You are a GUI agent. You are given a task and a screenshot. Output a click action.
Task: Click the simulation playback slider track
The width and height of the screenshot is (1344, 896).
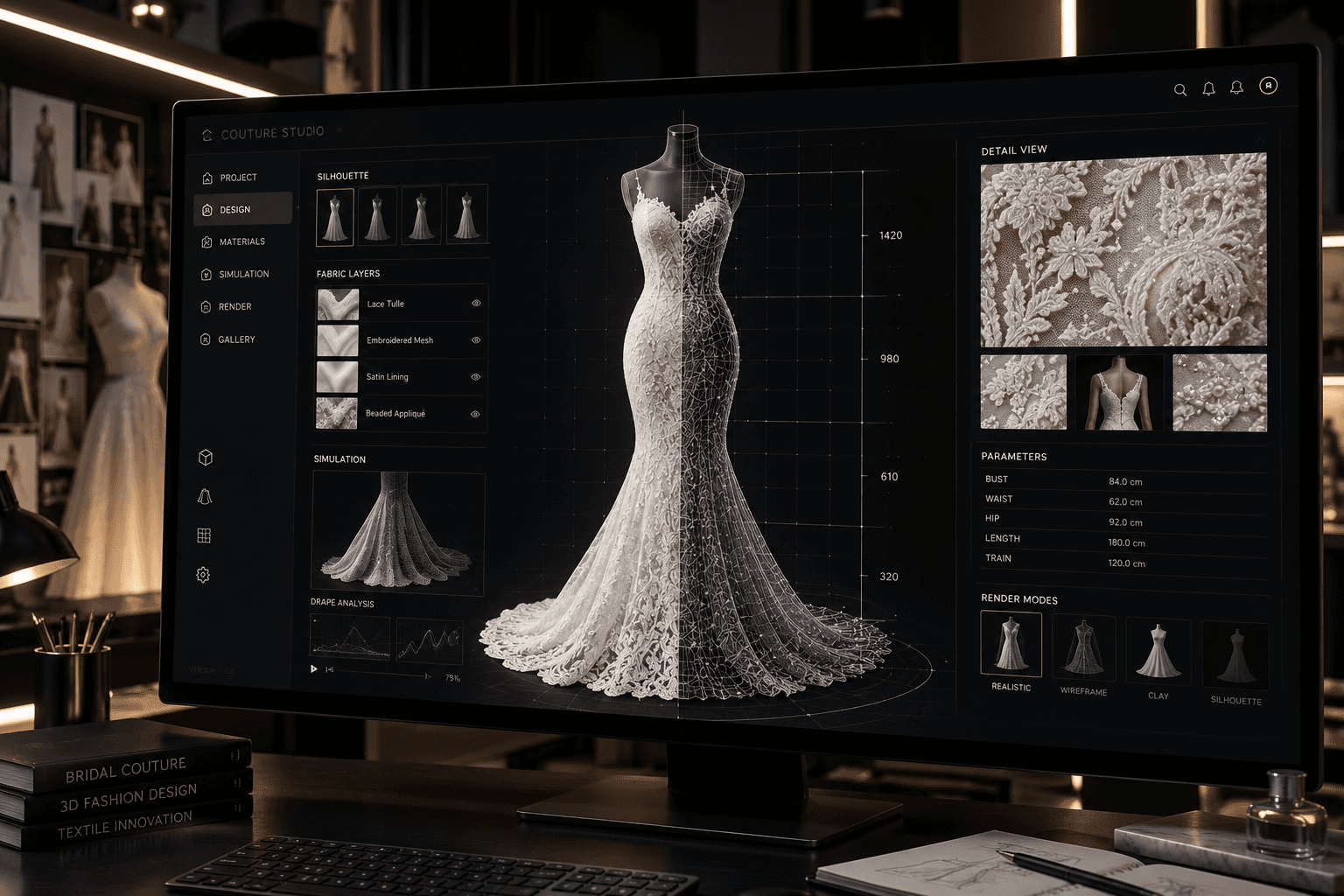[381, 674]
